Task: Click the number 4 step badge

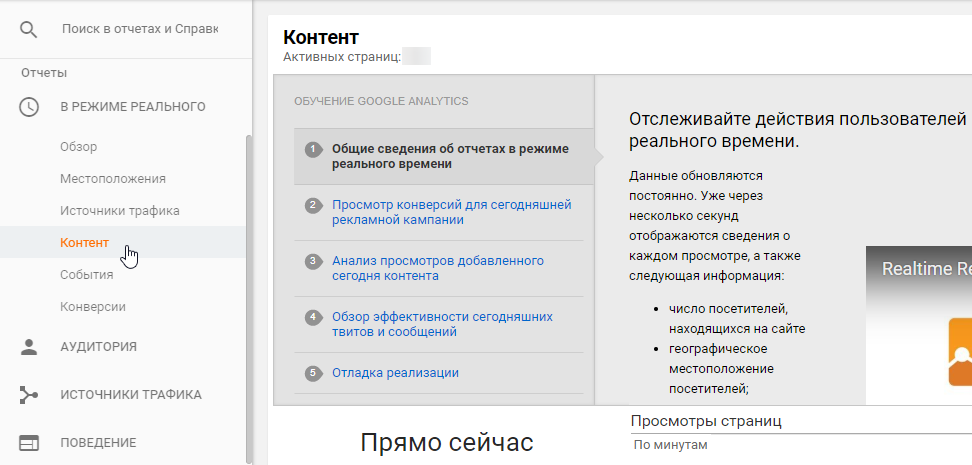Action: (313, 317)
